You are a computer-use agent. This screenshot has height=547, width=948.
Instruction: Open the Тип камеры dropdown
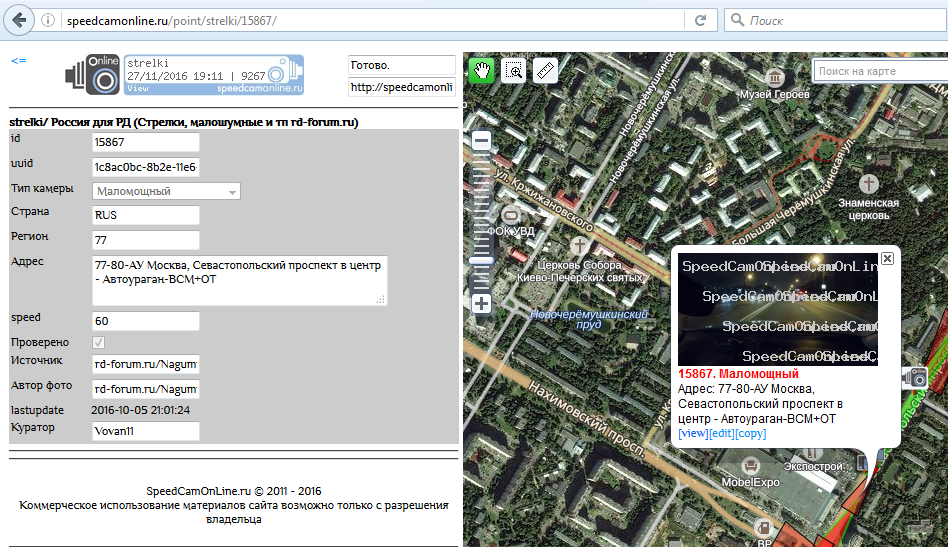point(166,191)
